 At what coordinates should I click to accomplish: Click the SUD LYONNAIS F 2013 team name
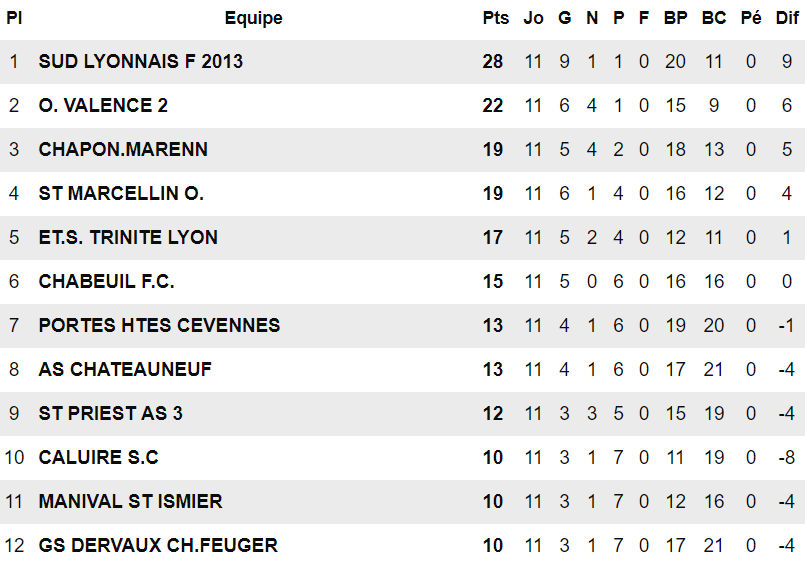[x=140, y=62]
